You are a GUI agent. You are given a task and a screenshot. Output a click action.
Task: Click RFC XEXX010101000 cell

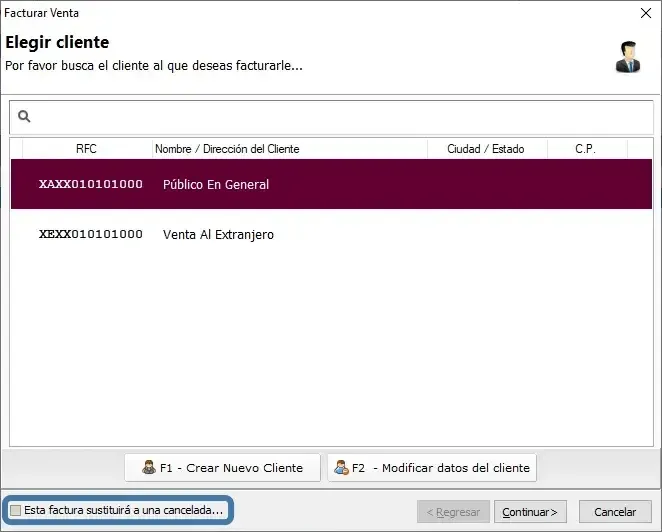(91, 234)
